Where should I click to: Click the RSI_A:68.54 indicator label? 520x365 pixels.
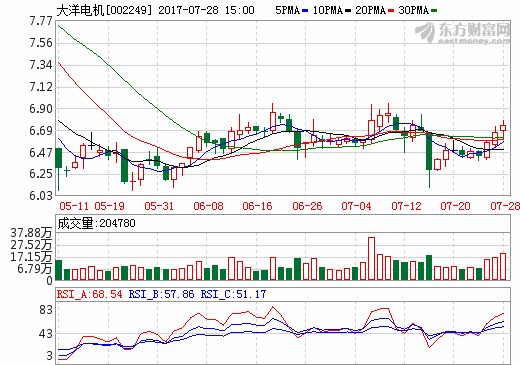(x=90, y=294)
